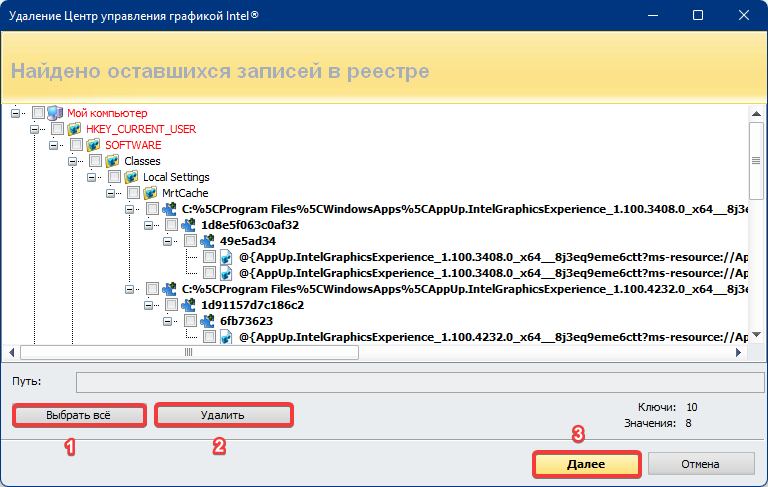Viewport: 768px width, 487px height.
Task: Click the 6fb73623 key icon
Action: click(x=208, y=321)
